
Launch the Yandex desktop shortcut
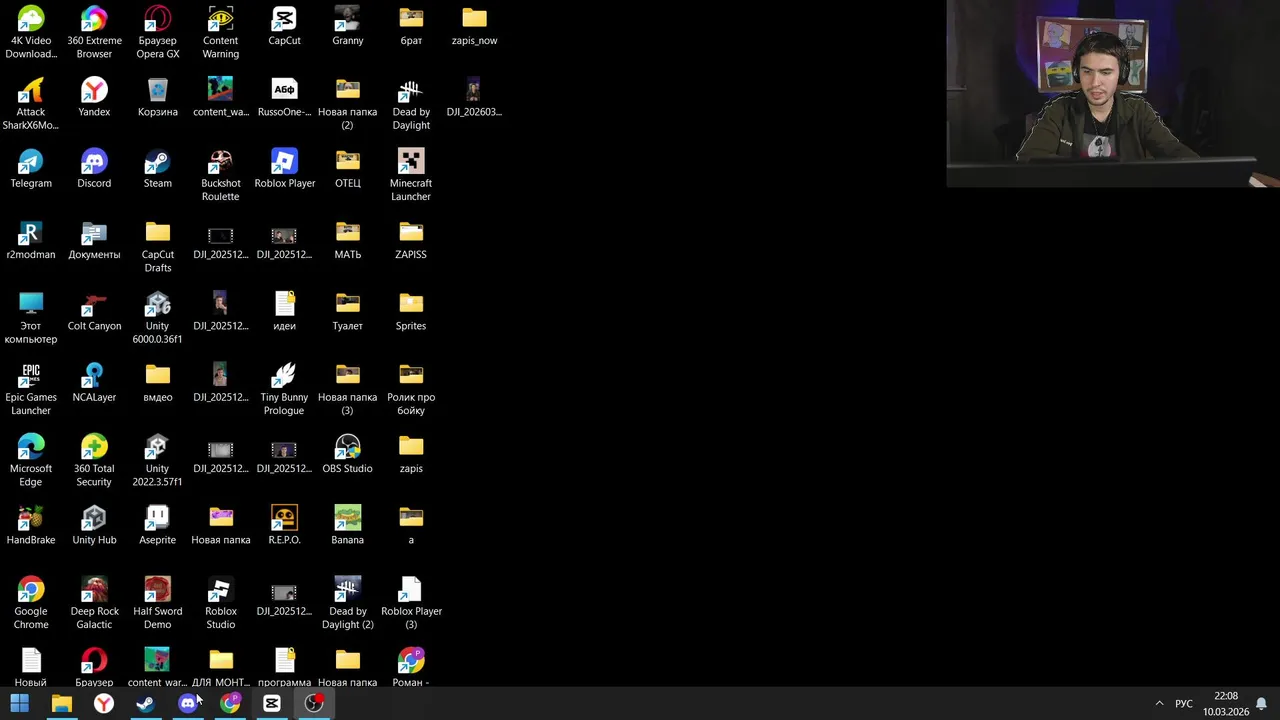pos(94,97)
